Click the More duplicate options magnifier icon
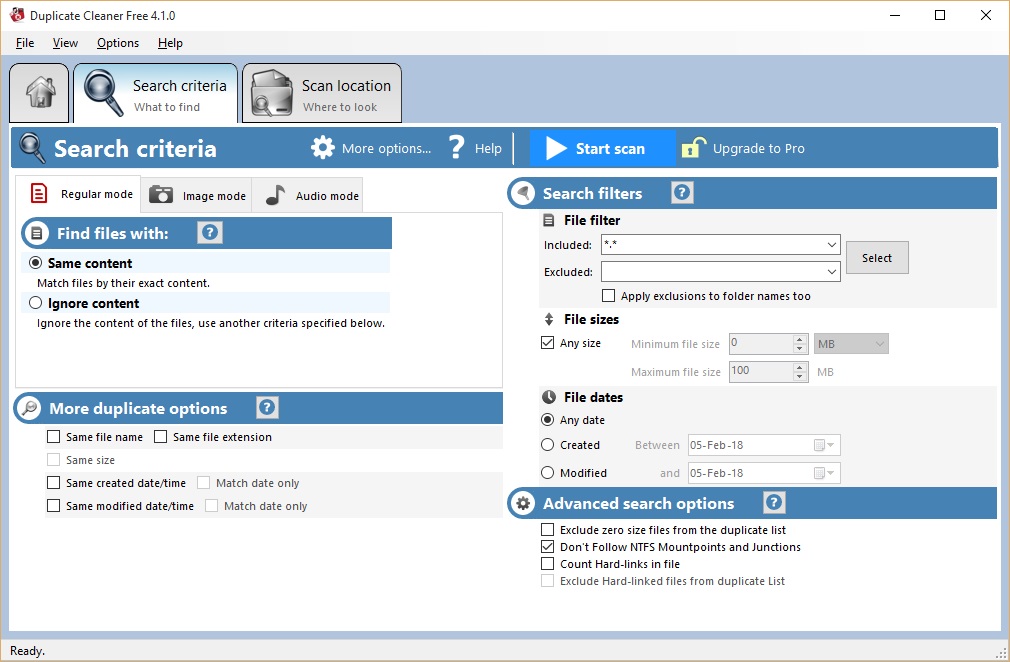Image resolution: width=1010 pixels, height=662 pixels. click(29, 408)
